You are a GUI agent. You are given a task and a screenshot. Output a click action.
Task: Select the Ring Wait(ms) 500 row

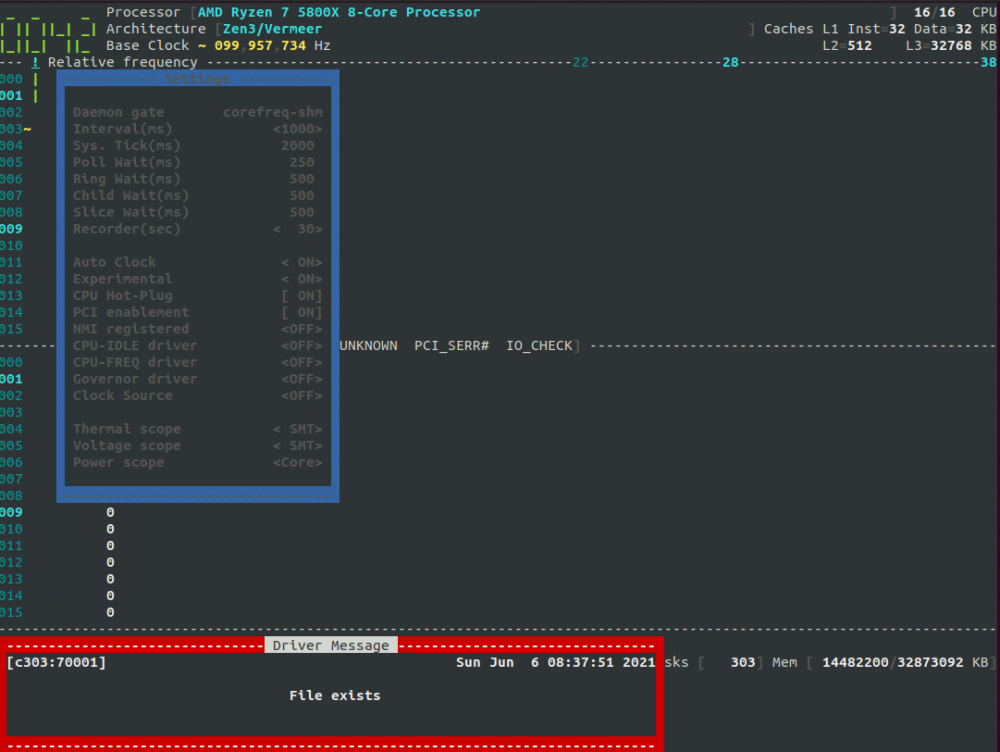198,179
